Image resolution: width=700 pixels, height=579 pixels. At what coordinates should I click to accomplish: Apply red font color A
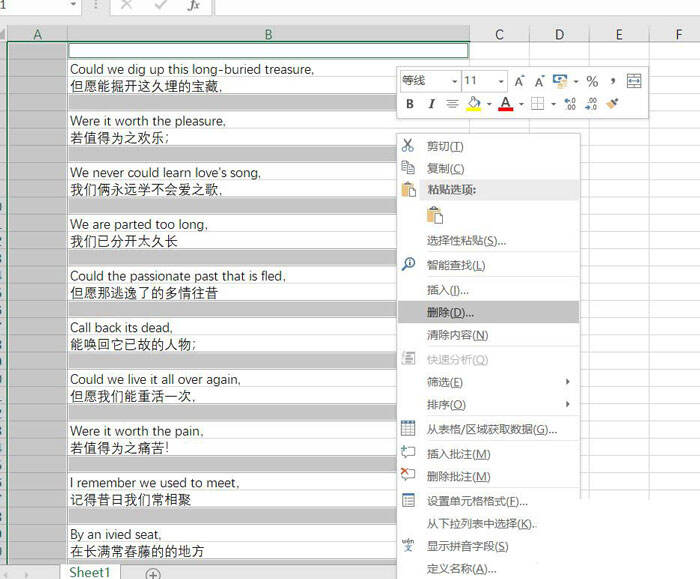[506, 104]
